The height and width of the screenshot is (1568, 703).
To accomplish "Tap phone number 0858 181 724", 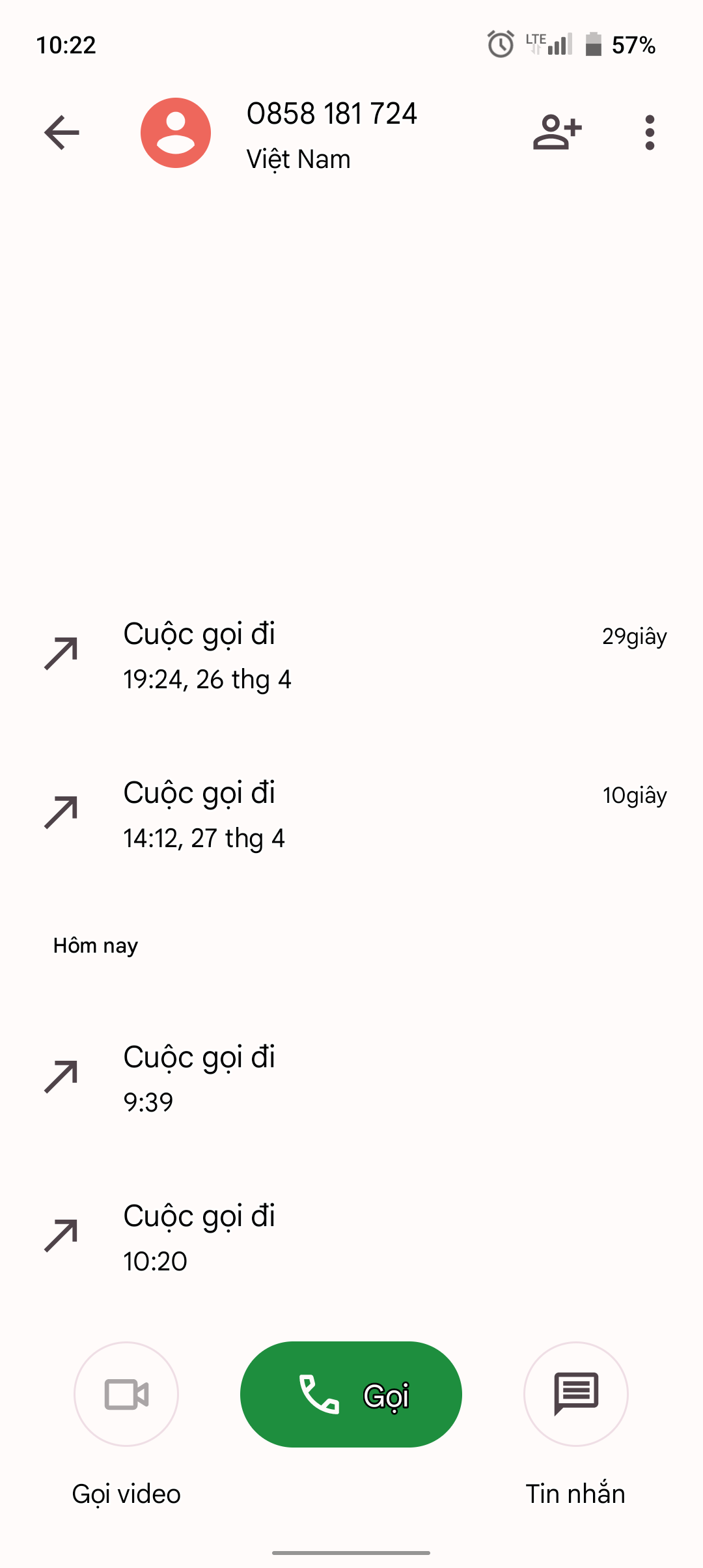I will pos(331,114).
